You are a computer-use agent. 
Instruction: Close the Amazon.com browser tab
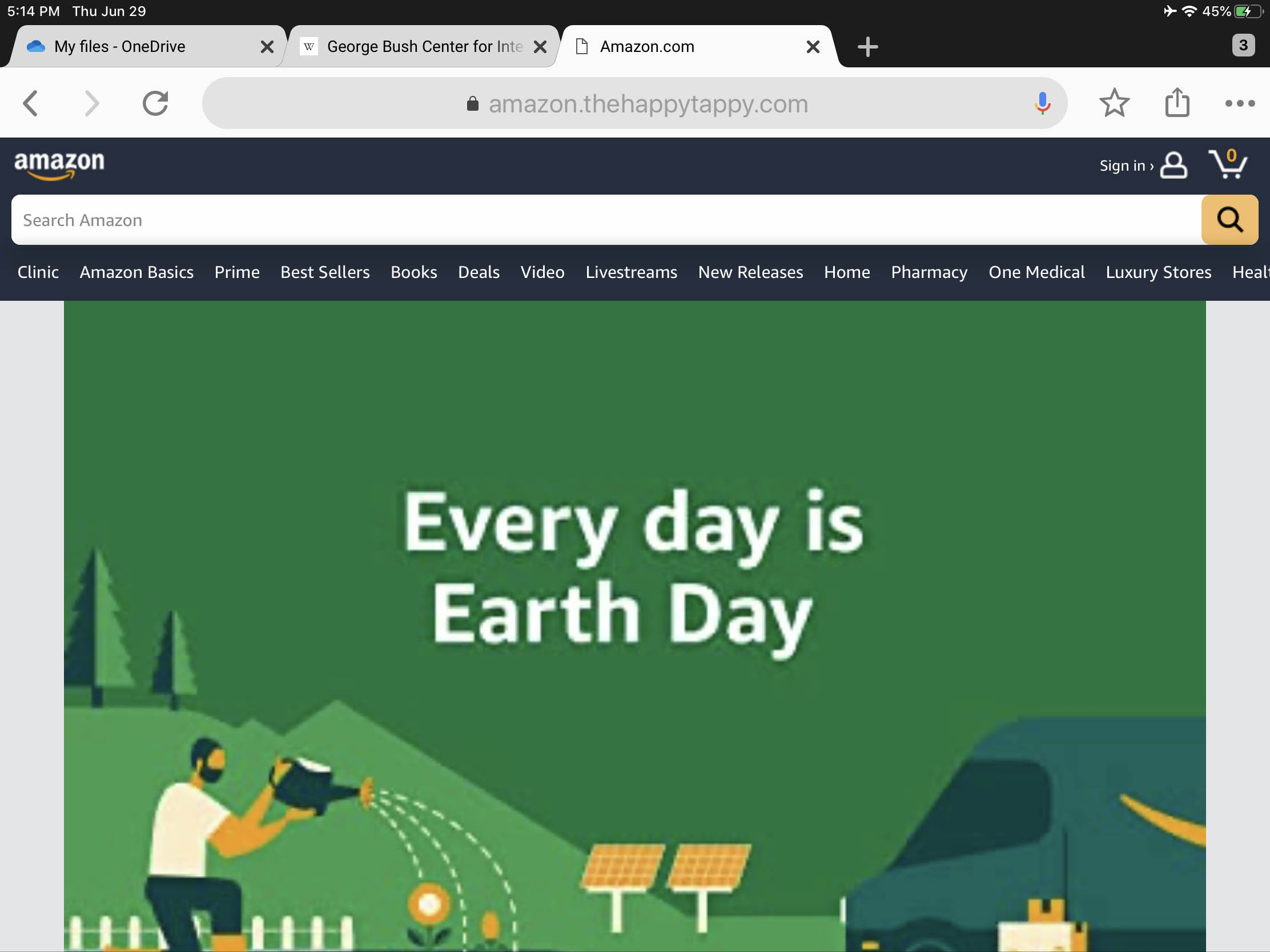coord(814,46)
